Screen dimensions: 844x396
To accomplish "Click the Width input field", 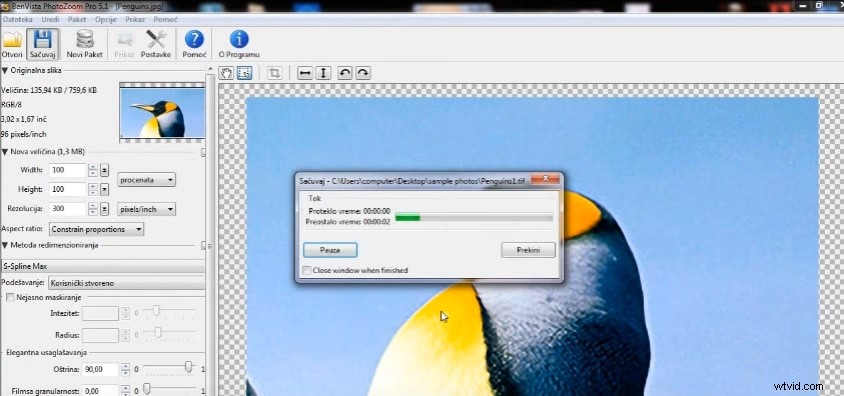I will [67, 171].
